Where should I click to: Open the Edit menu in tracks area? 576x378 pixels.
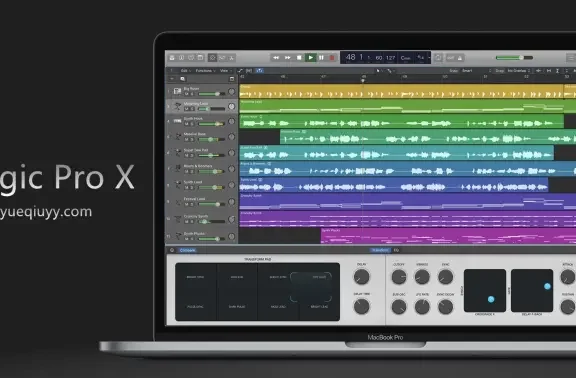185,71
